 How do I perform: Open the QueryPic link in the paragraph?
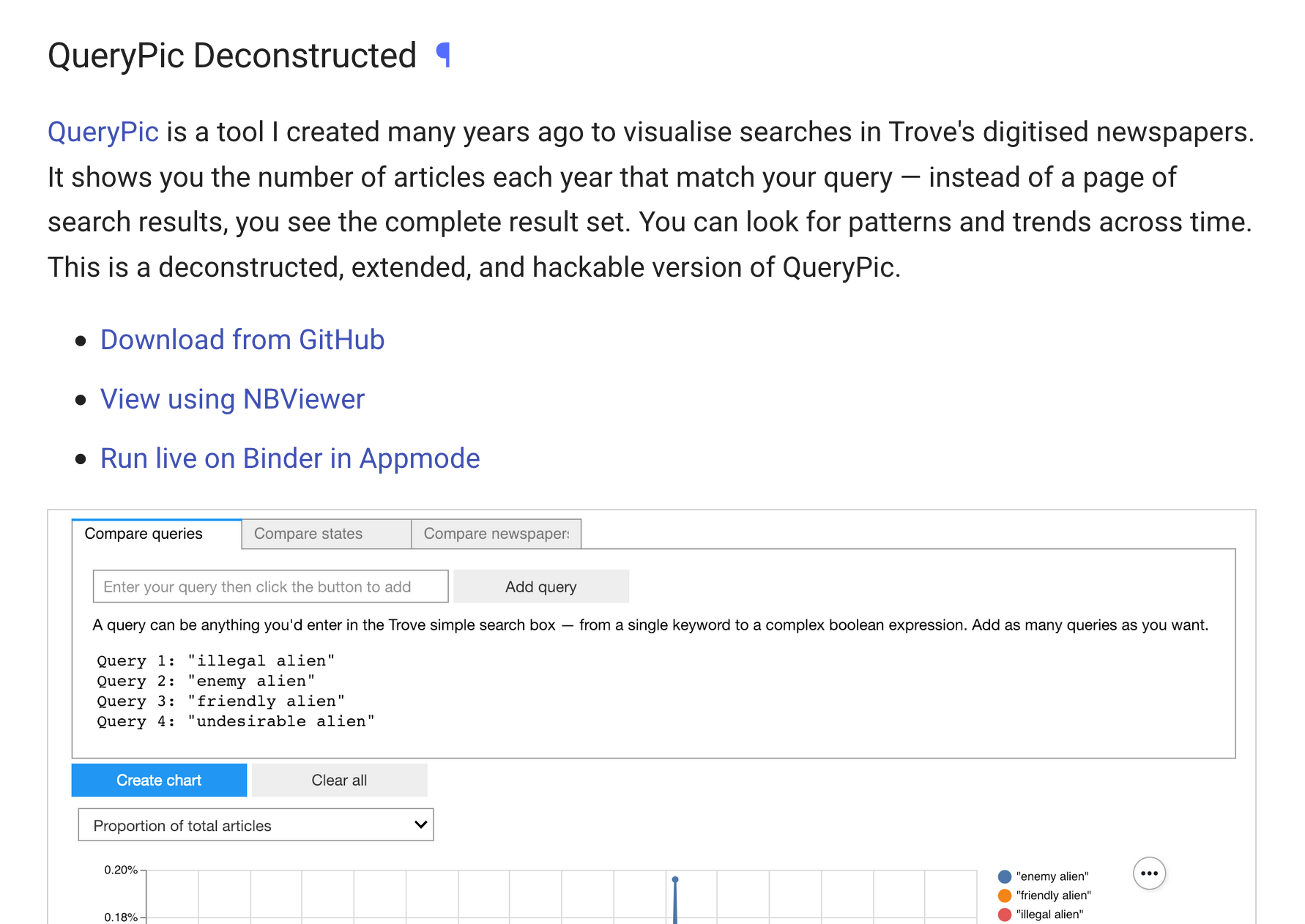point(103,133)
